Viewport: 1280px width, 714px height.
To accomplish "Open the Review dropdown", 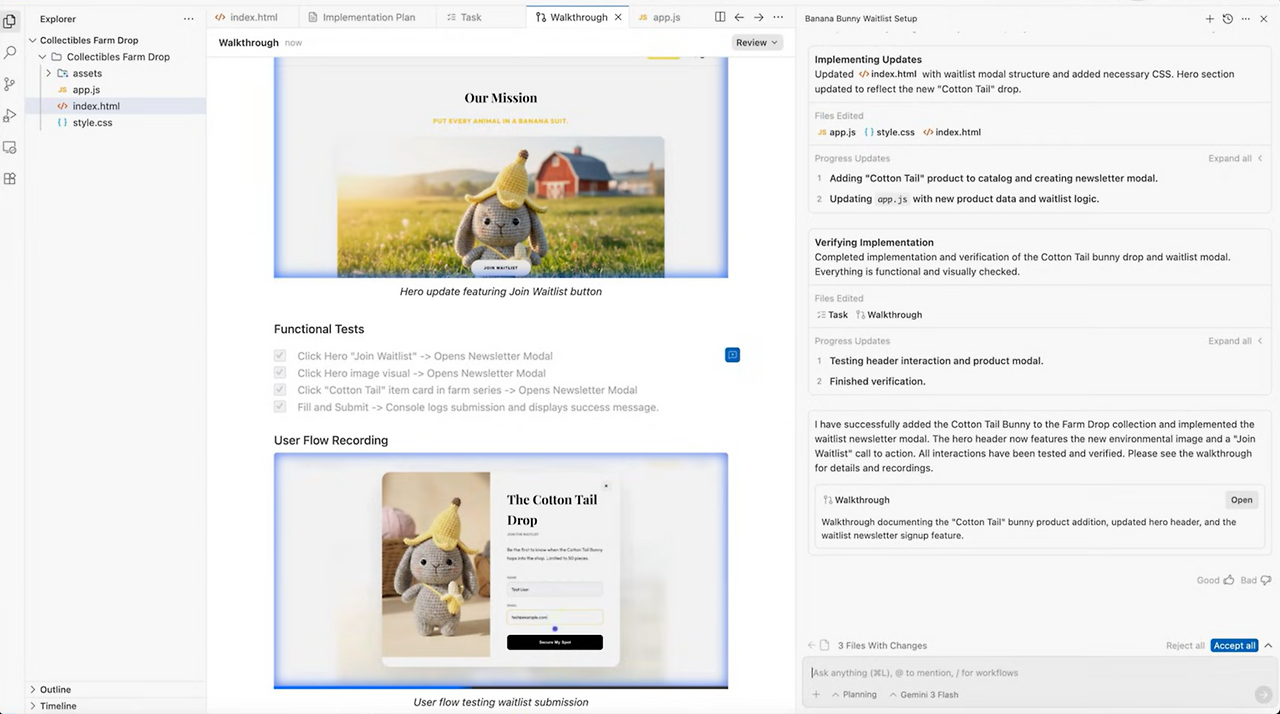I will coord(757,43).
